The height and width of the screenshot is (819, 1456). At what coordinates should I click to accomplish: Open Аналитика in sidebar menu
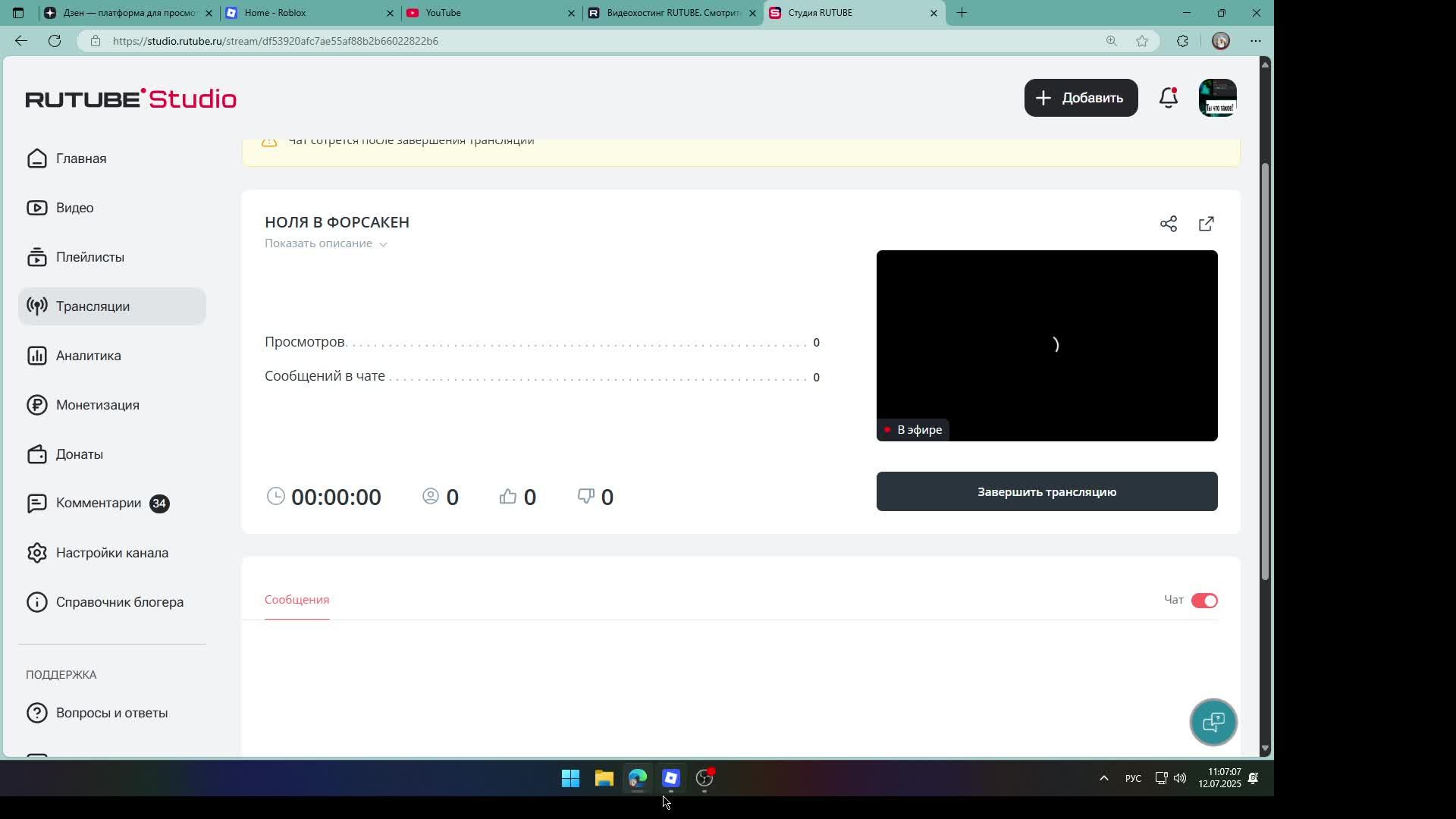tap(88, 356)
